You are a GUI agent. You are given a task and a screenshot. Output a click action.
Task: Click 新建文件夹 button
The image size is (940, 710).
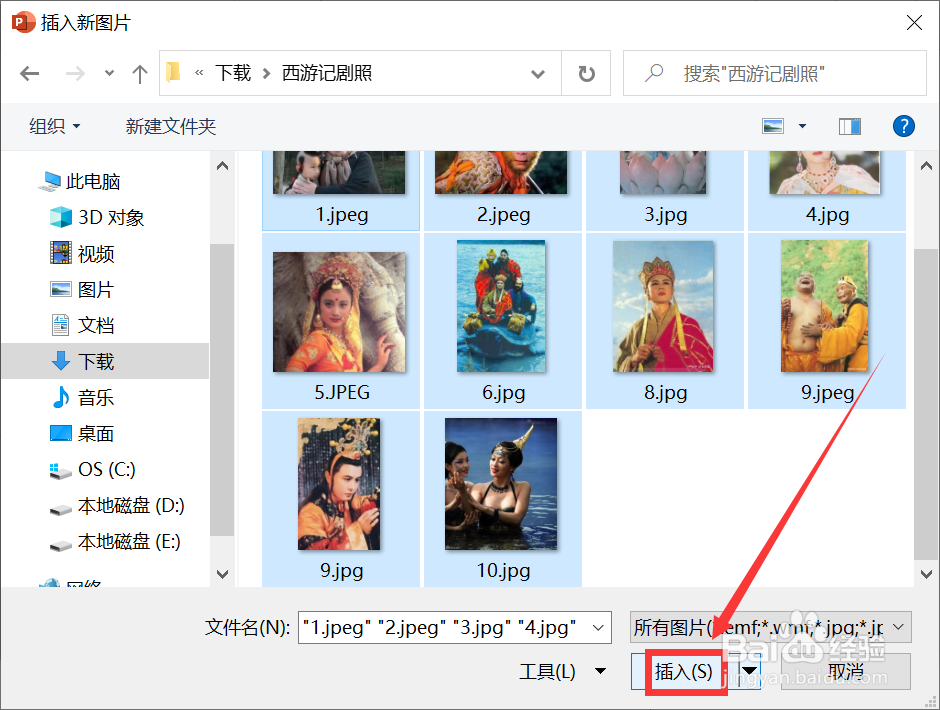[170, 126]
